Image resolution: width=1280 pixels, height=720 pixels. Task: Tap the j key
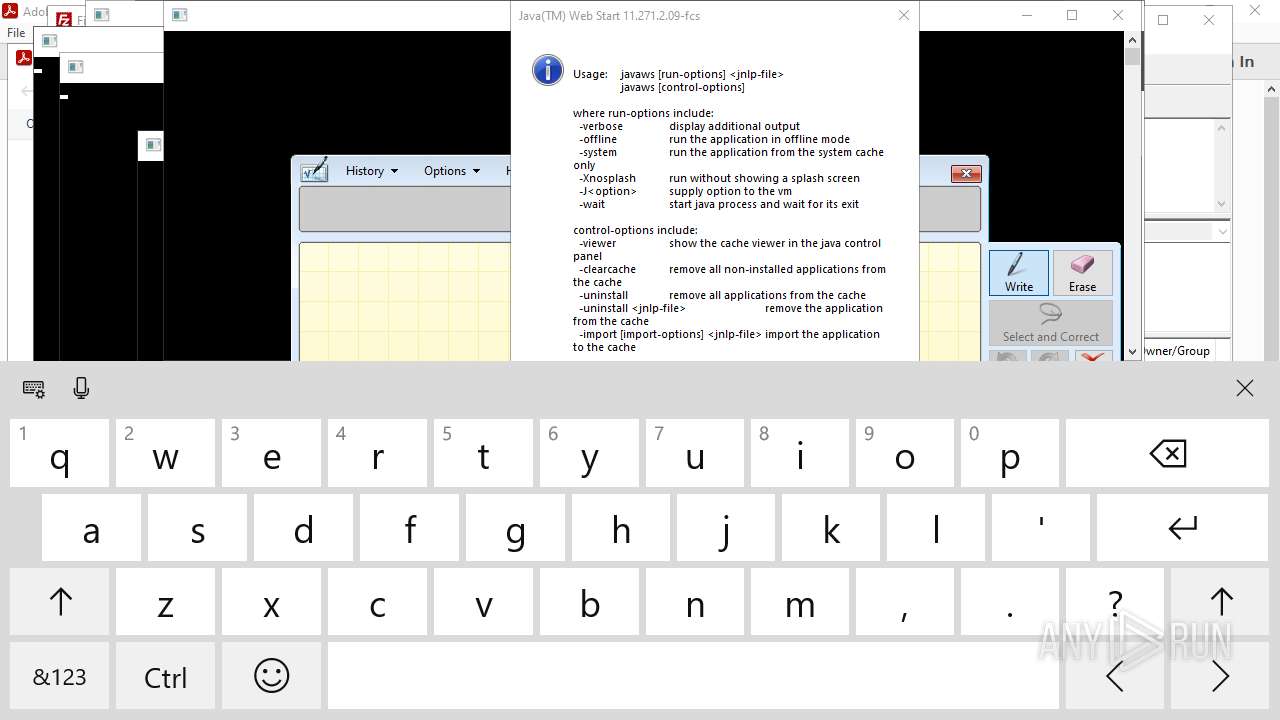coord(726,528)
